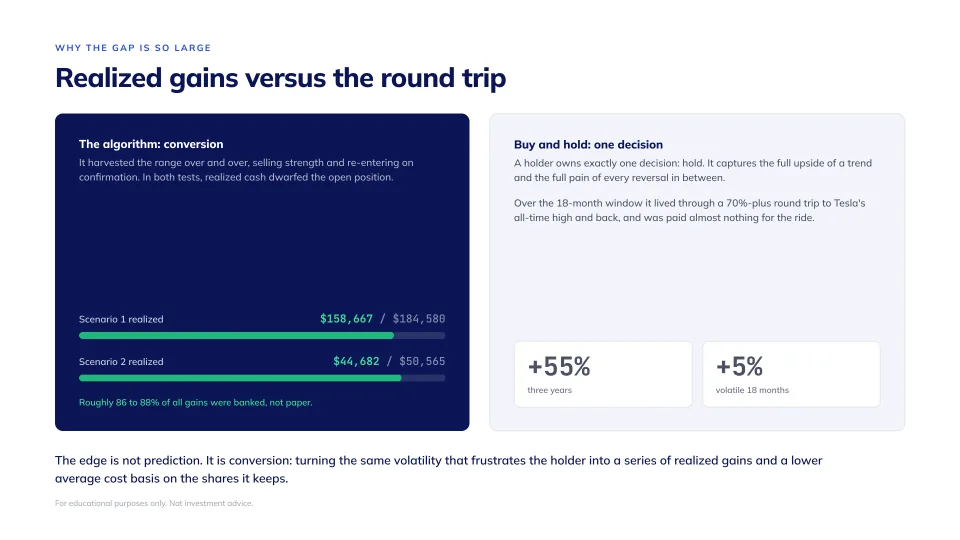Click the edge is not prediction paragraph
The image size is (960, 540).
438,469
